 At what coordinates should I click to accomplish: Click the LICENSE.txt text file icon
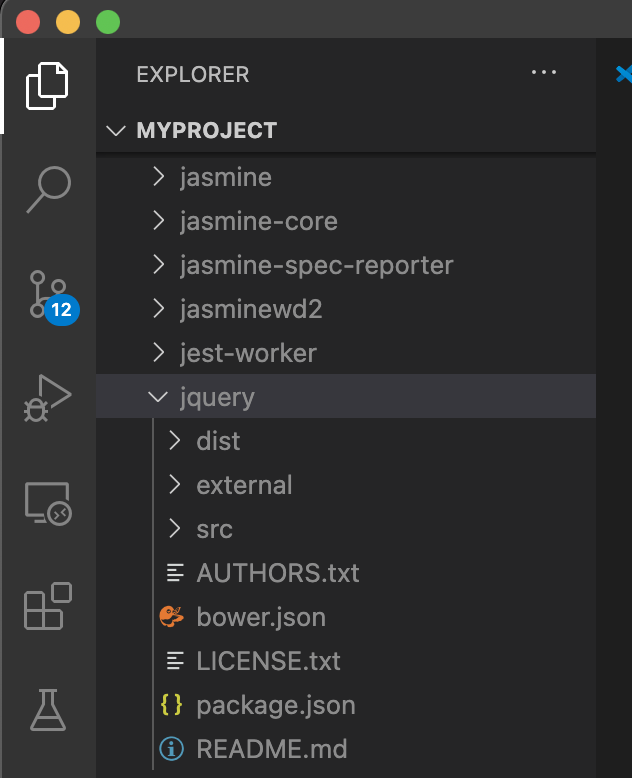point(175,660)
